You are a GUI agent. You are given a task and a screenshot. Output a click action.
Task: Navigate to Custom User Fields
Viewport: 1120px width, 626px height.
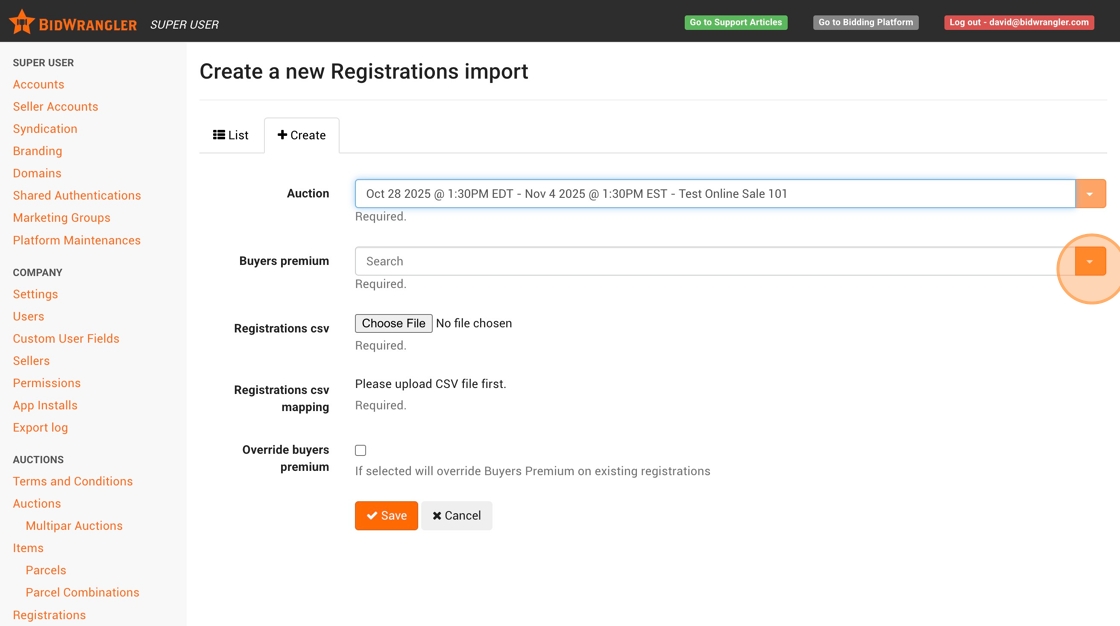[x=66, y=339]
